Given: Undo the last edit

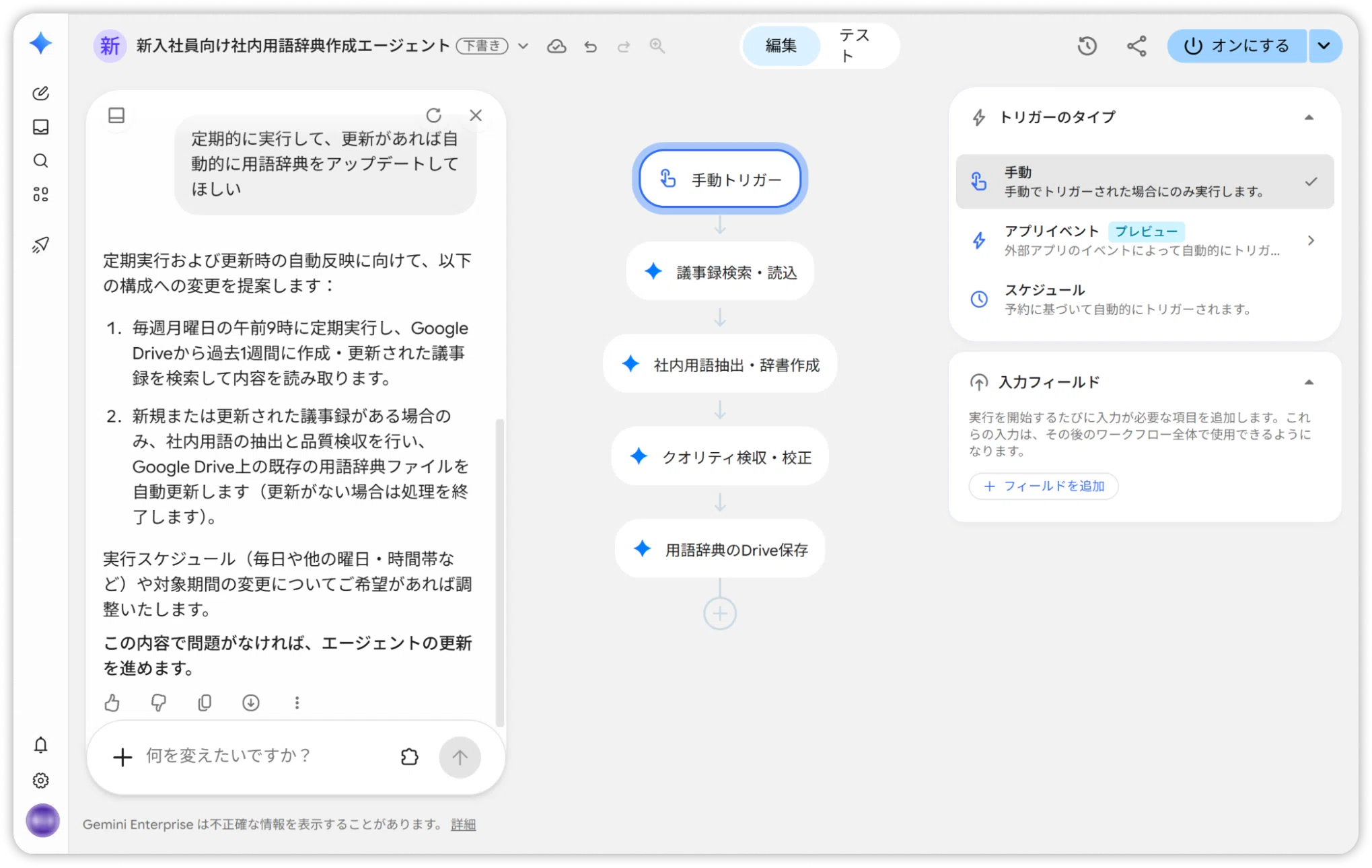Looking at the screenshot, I should (x=590, y=46).
